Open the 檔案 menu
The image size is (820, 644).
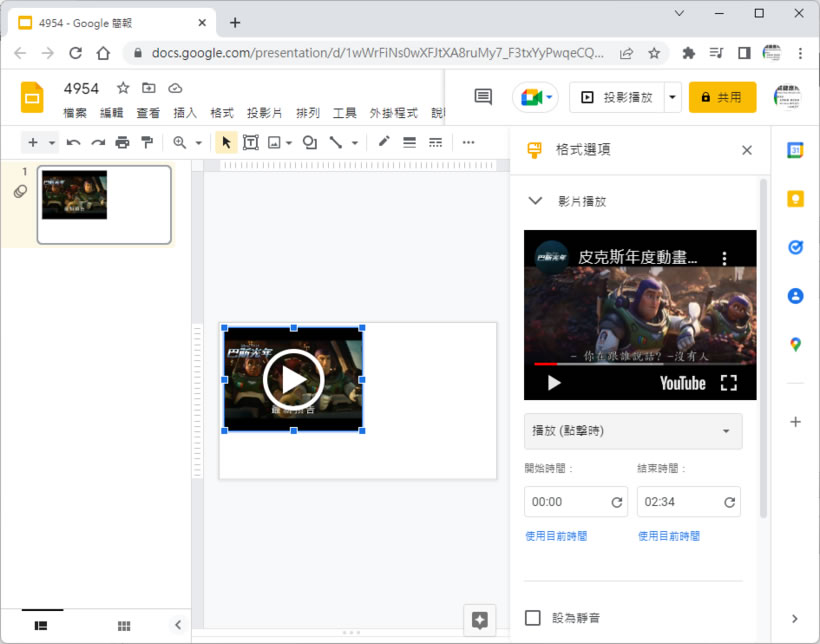75,113
